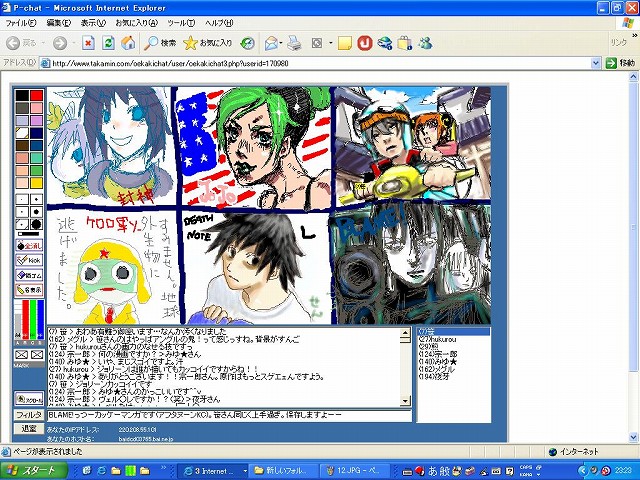The height and width of the screenshot is (480, 640).
Task: Click the chat log scroll-up arrow
Action: point(405,333)
